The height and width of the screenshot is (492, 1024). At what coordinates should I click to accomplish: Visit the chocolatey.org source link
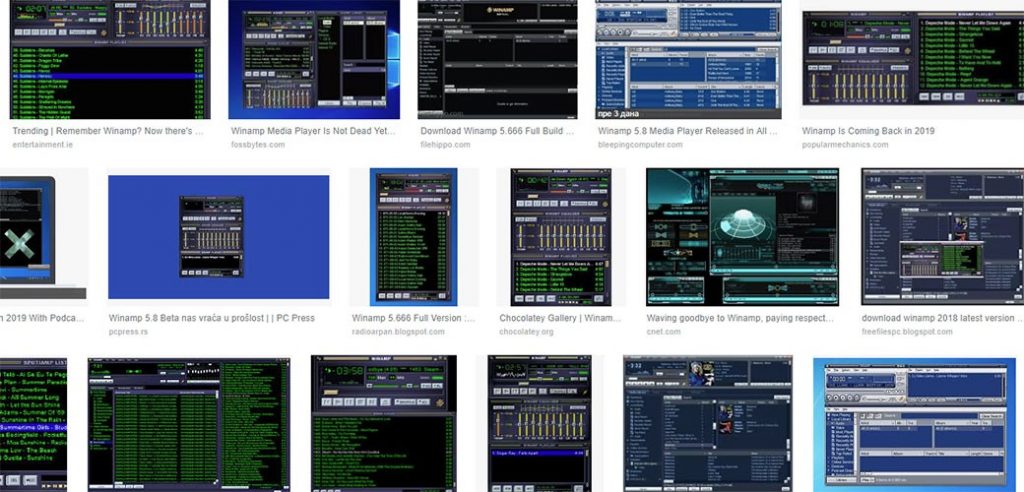point(526,331)
